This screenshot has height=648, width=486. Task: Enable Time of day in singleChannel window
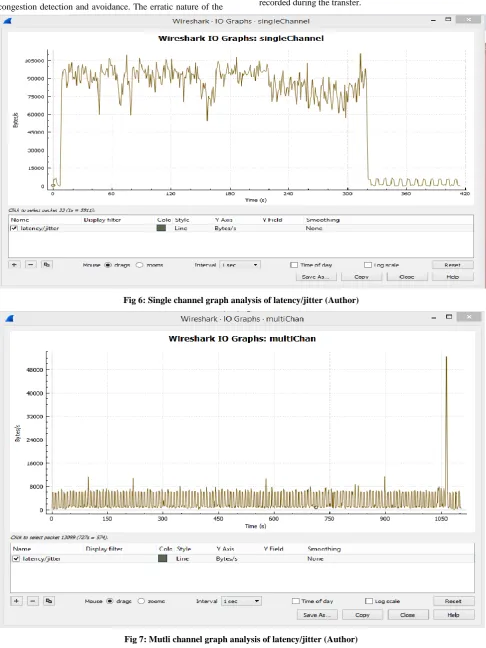(x=294, y=265)
